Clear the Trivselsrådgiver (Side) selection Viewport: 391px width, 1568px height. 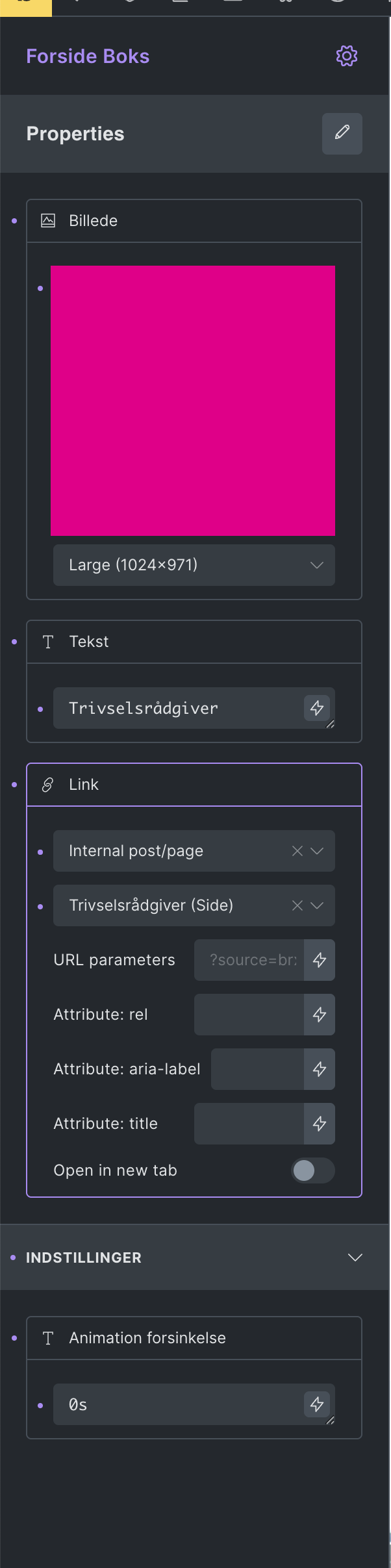click(x=297, y=905)
